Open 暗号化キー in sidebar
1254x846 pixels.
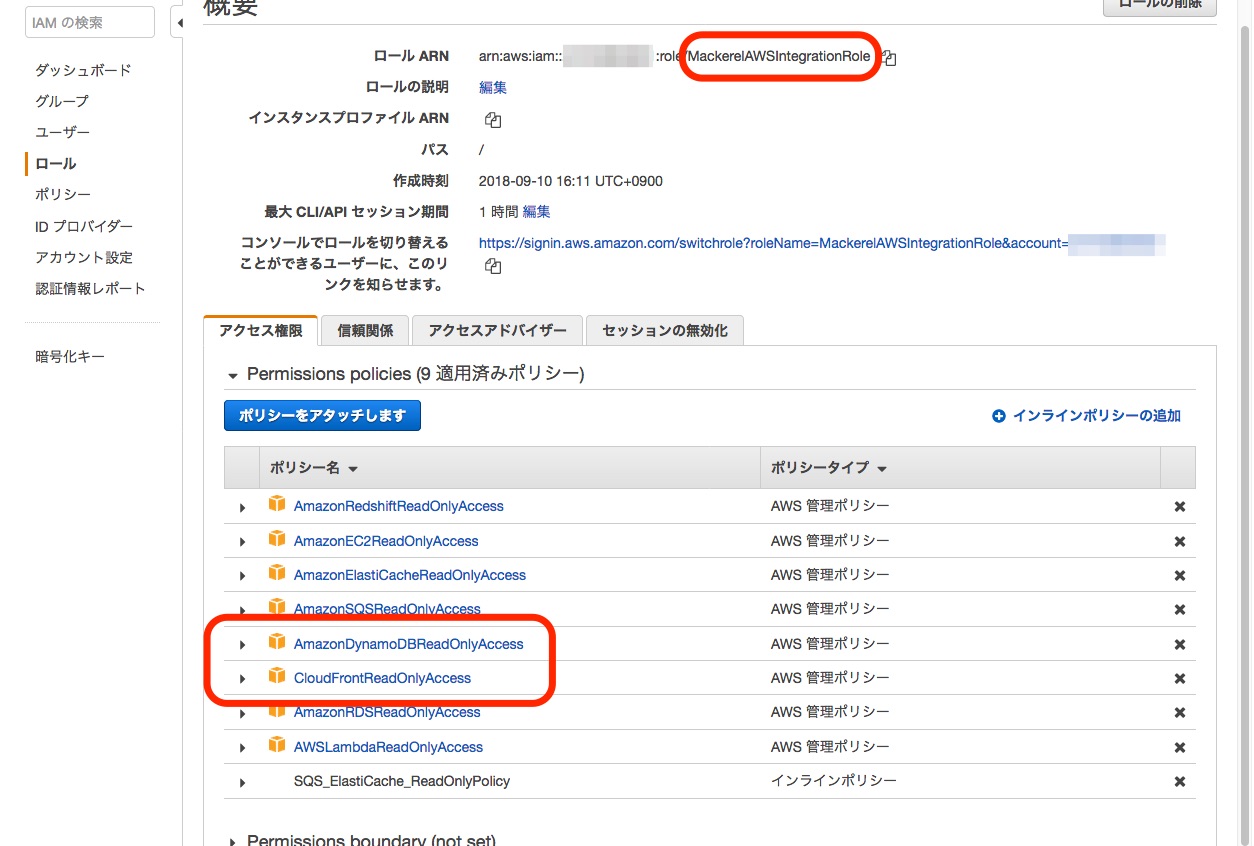click(70, 356)
